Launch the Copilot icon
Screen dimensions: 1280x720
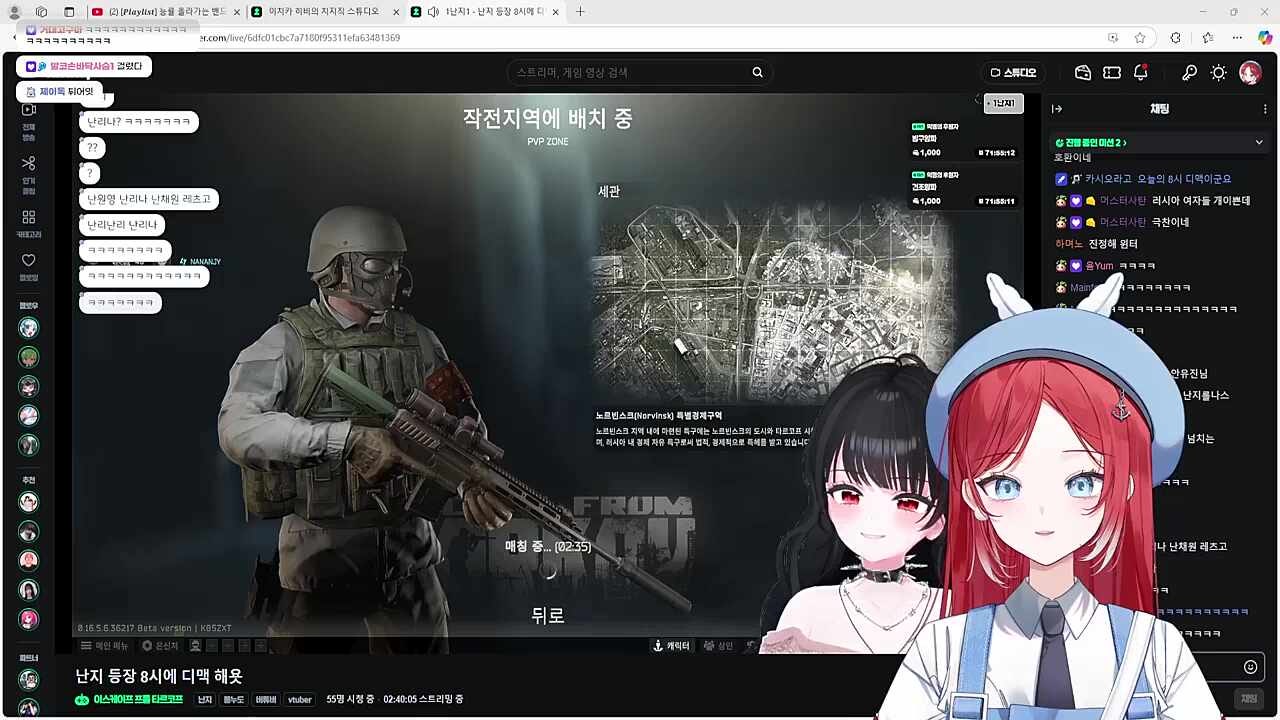pyautogui.click(x=1265, y=38)
